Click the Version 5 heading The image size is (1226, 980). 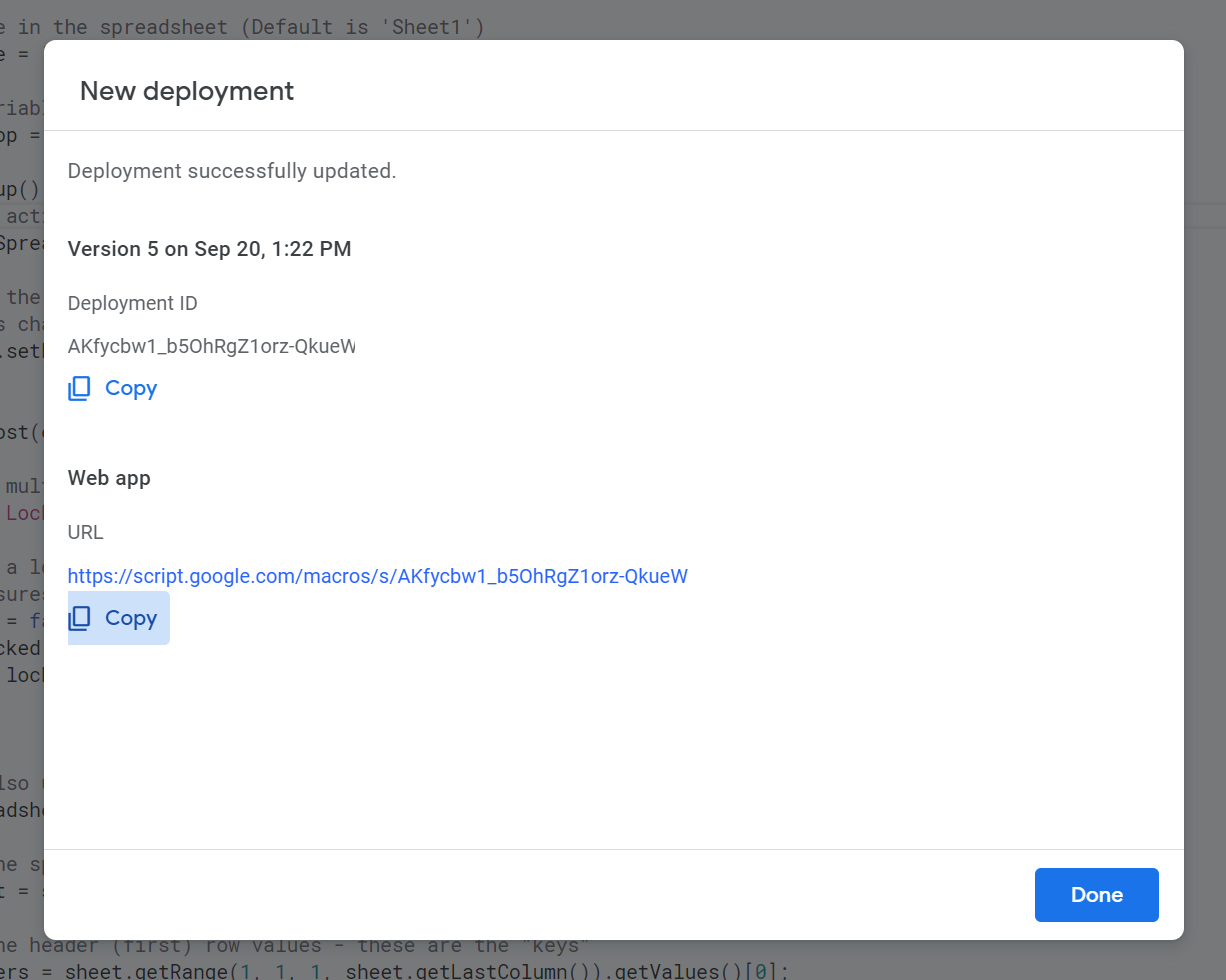click(209, 249)
